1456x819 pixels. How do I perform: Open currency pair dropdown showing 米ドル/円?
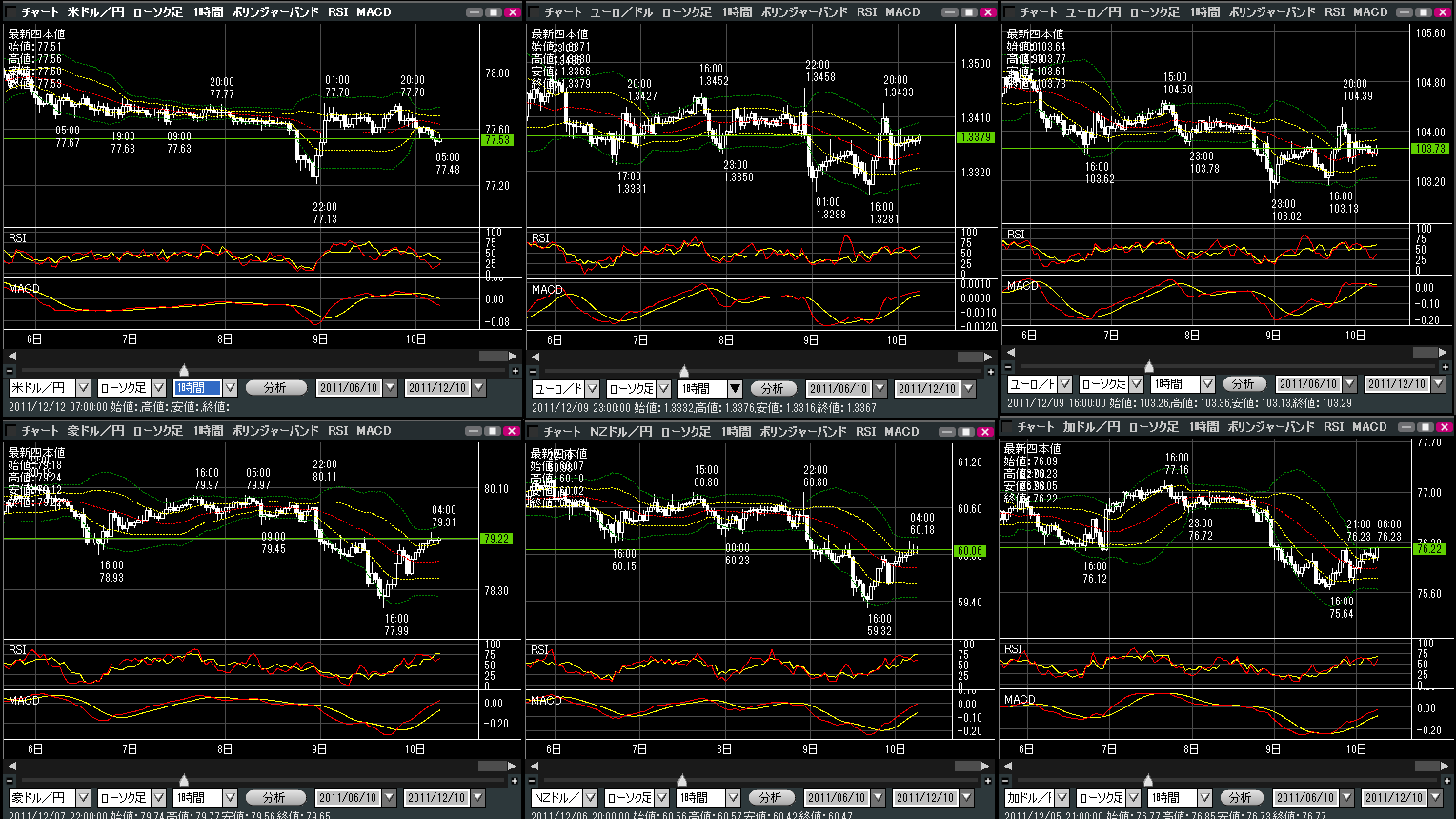point(83,388)
